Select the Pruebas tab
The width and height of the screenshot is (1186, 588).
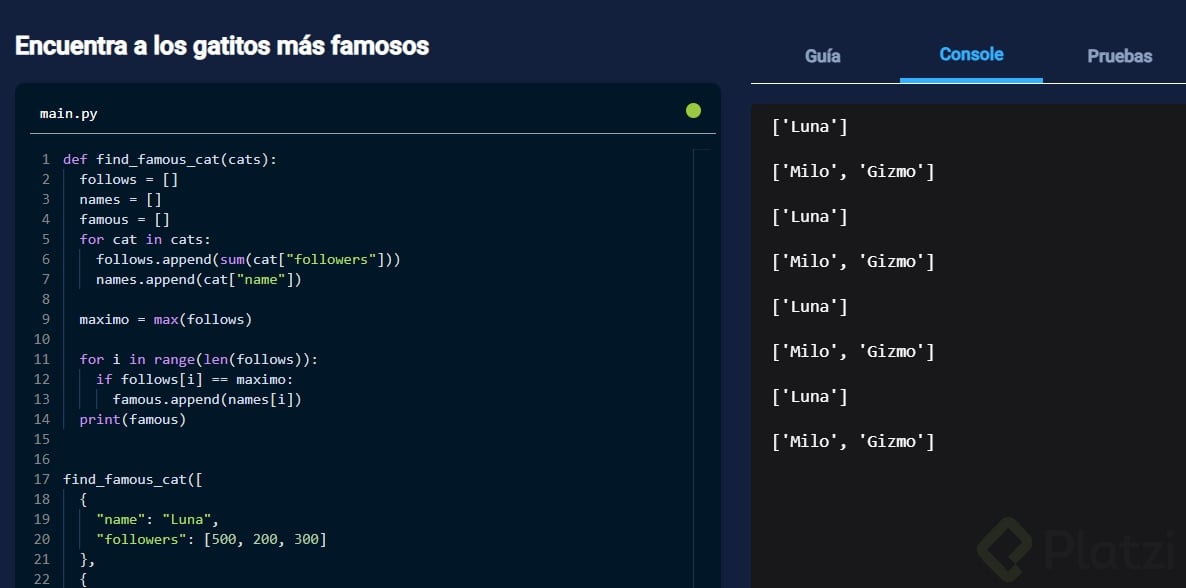point(1119,56)
